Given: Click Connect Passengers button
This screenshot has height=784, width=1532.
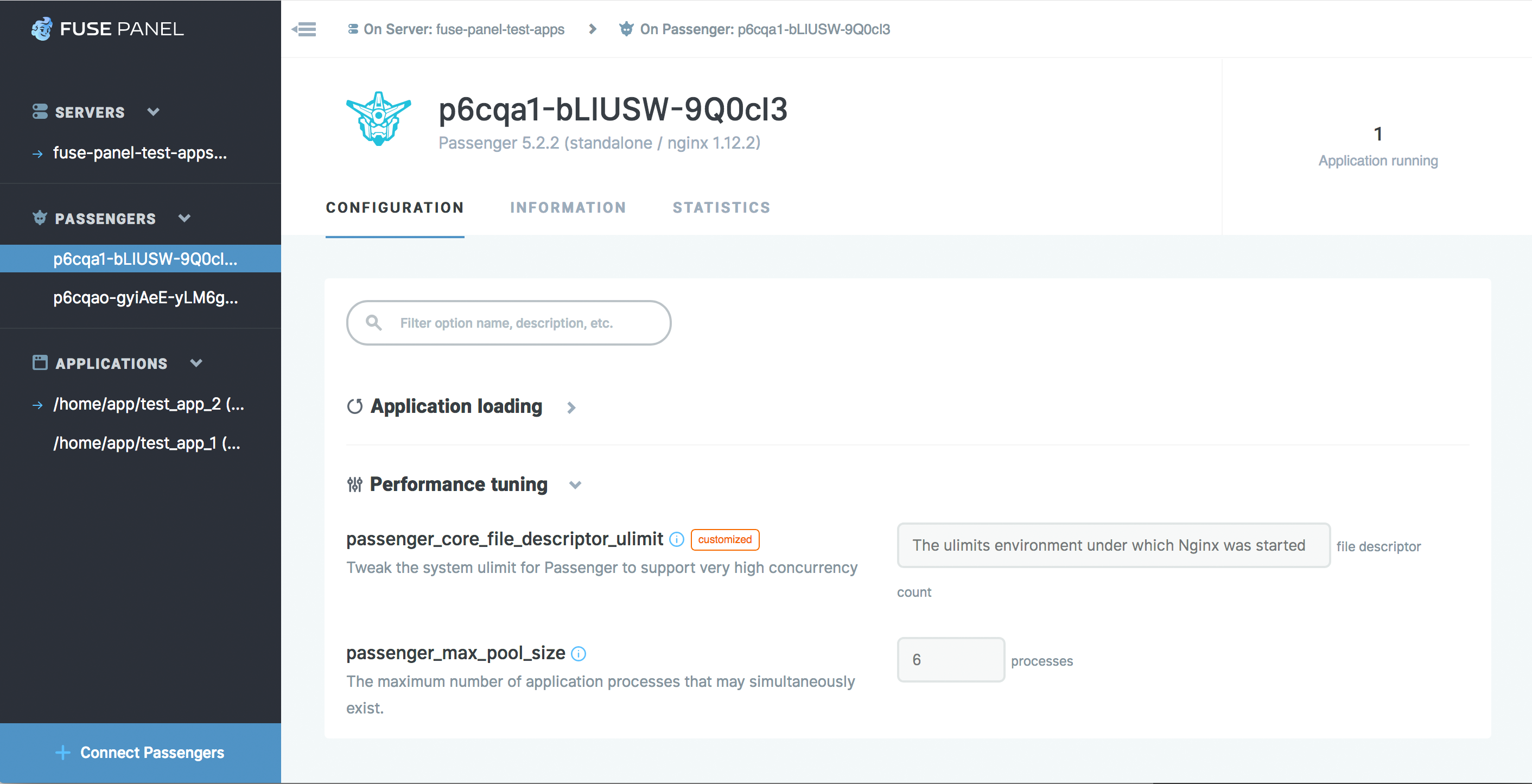Looking at the screenshot, I should click(x=141, y=753).
